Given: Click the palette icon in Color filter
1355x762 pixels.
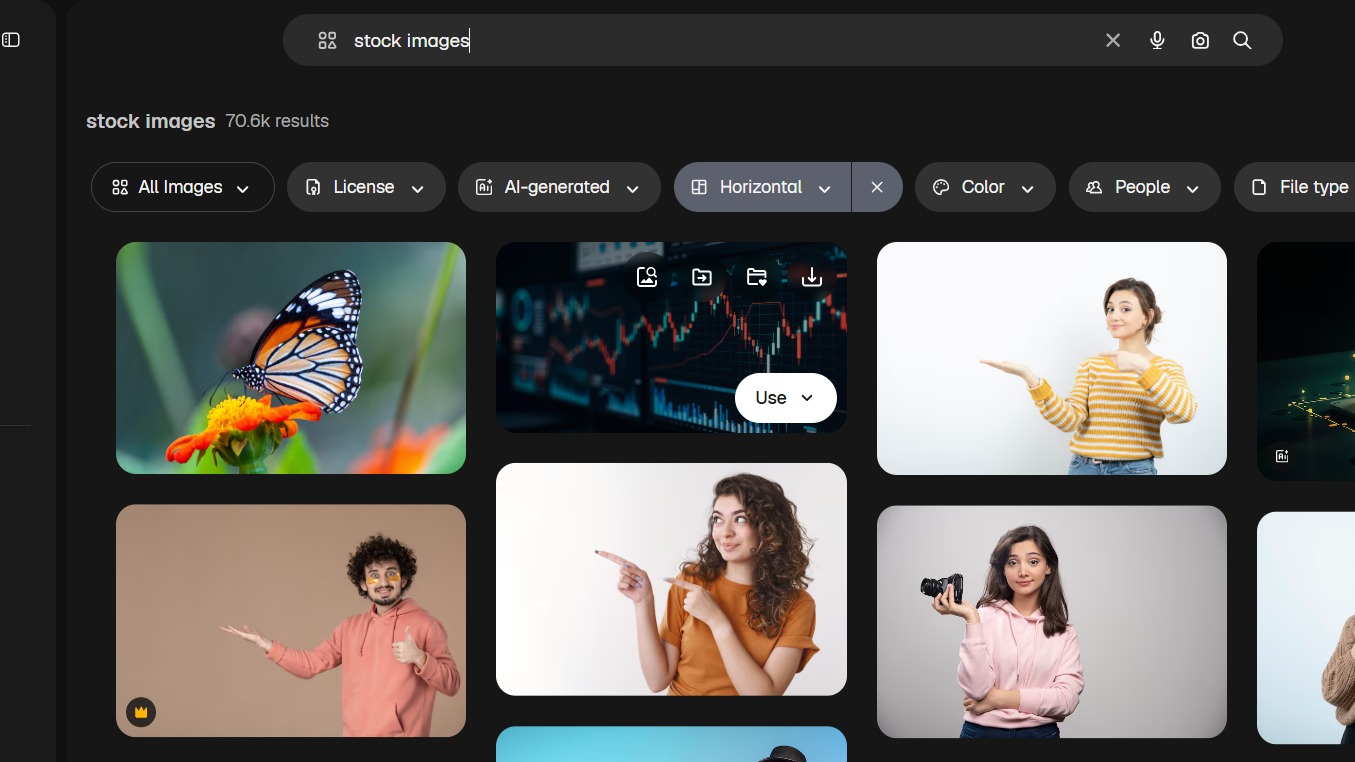Looking at the screenshot, I should point(940,187).
